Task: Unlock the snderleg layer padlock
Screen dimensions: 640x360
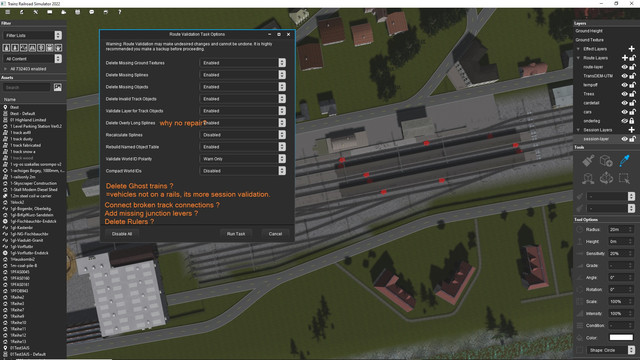Action: click(x=632, y=121)
